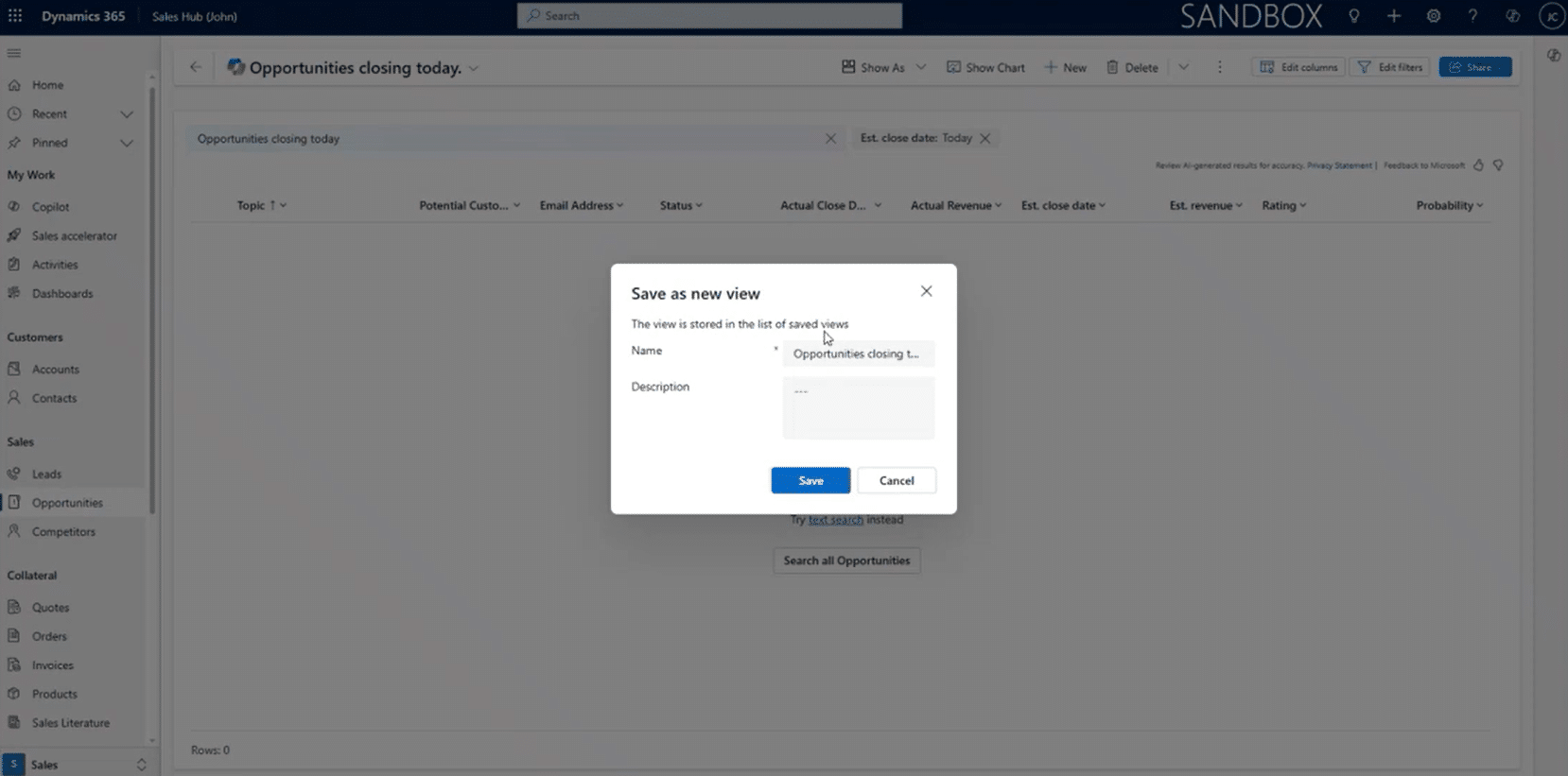Viewport: 1568px width, 776px height.
Task: Click the thumbs up feedback icon
Action: coord(1478,165)
